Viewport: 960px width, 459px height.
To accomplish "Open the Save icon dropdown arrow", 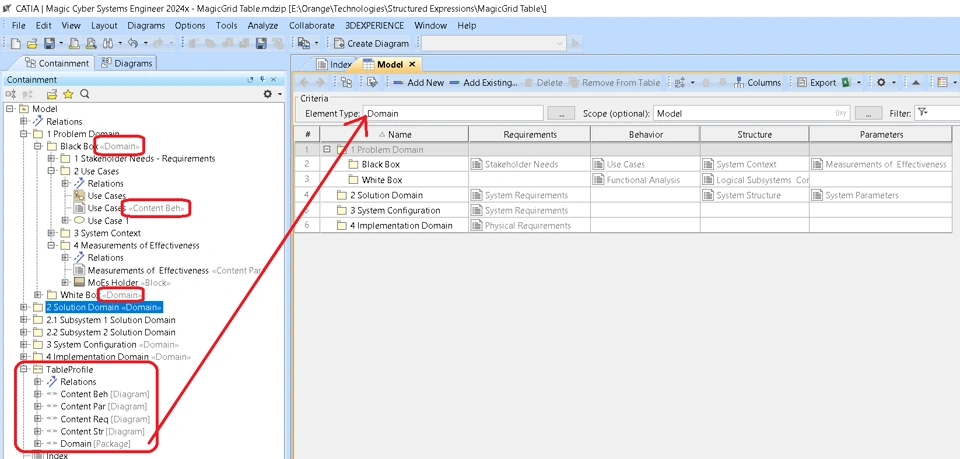I will (x=61, y=43).
